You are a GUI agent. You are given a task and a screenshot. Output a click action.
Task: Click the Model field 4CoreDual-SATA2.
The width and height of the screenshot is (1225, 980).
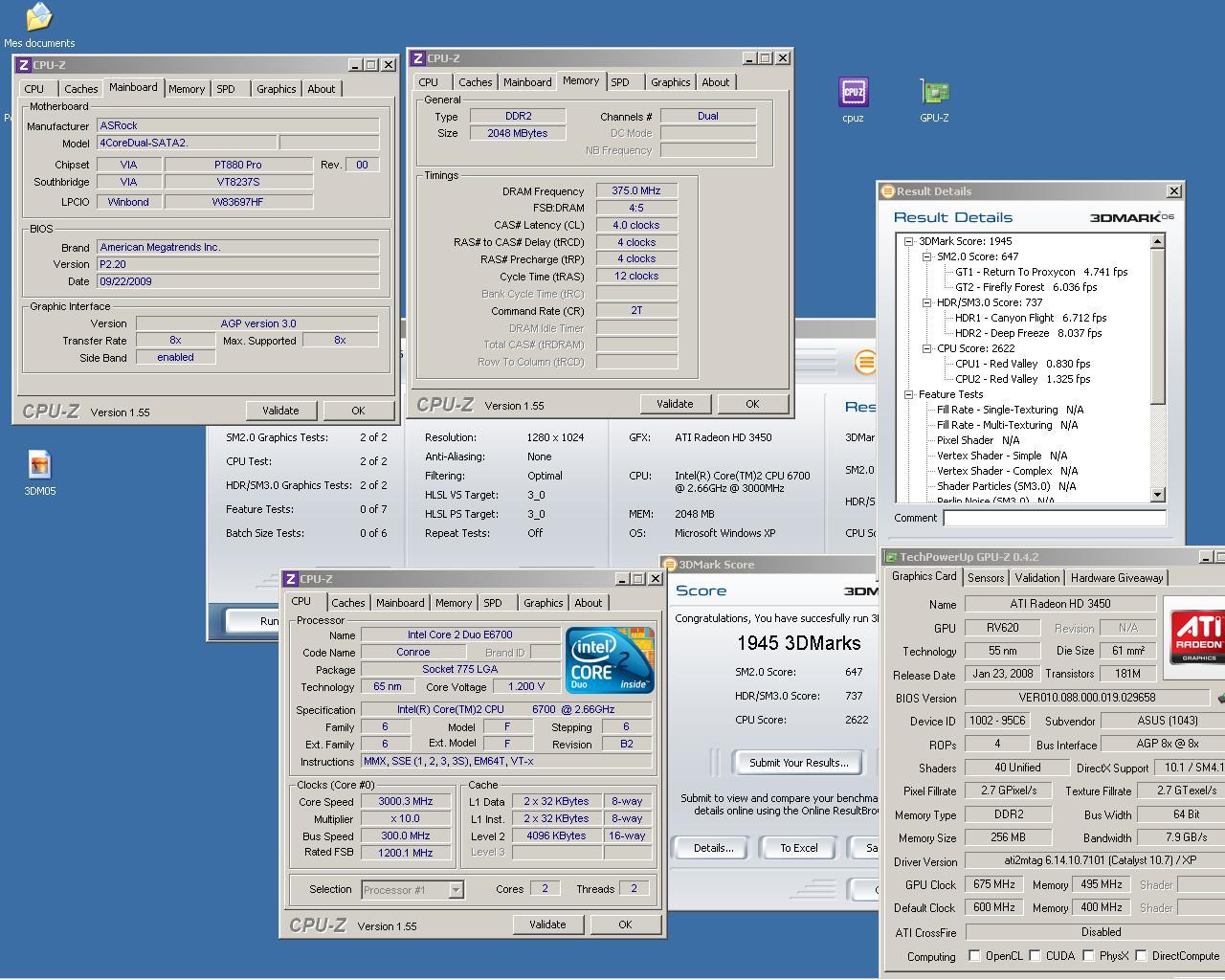pyautogui.click(x=187, y=143)
